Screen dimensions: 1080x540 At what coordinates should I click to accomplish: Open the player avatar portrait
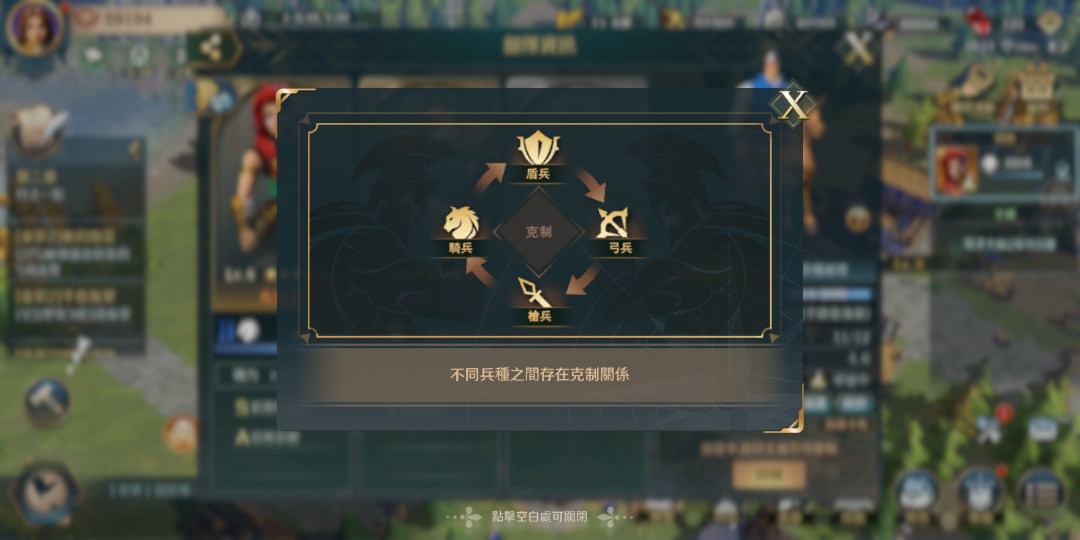tap(34, 28)
